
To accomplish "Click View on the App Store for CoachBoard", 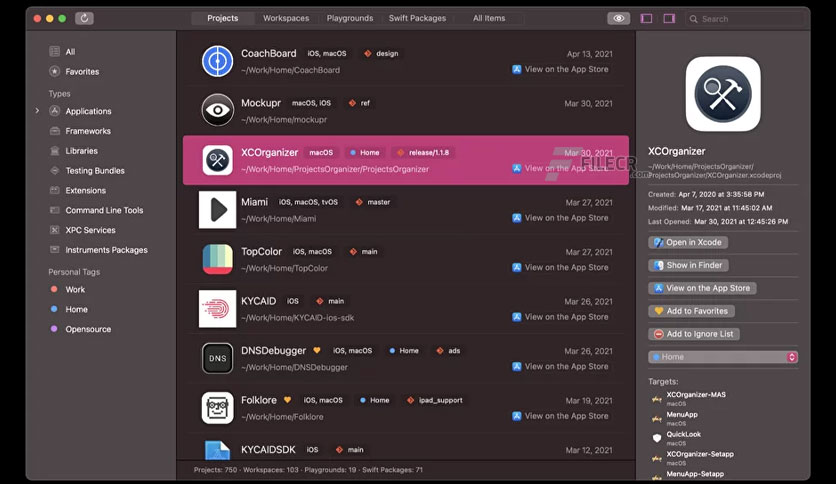I will (560, 69).
